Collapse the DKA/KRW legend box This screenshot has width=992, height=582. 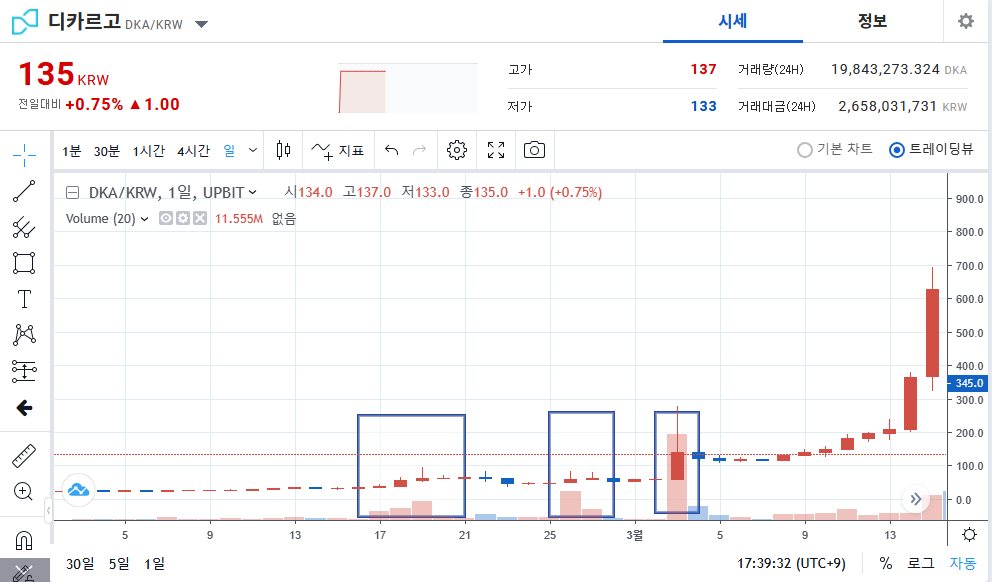(73, 192)
